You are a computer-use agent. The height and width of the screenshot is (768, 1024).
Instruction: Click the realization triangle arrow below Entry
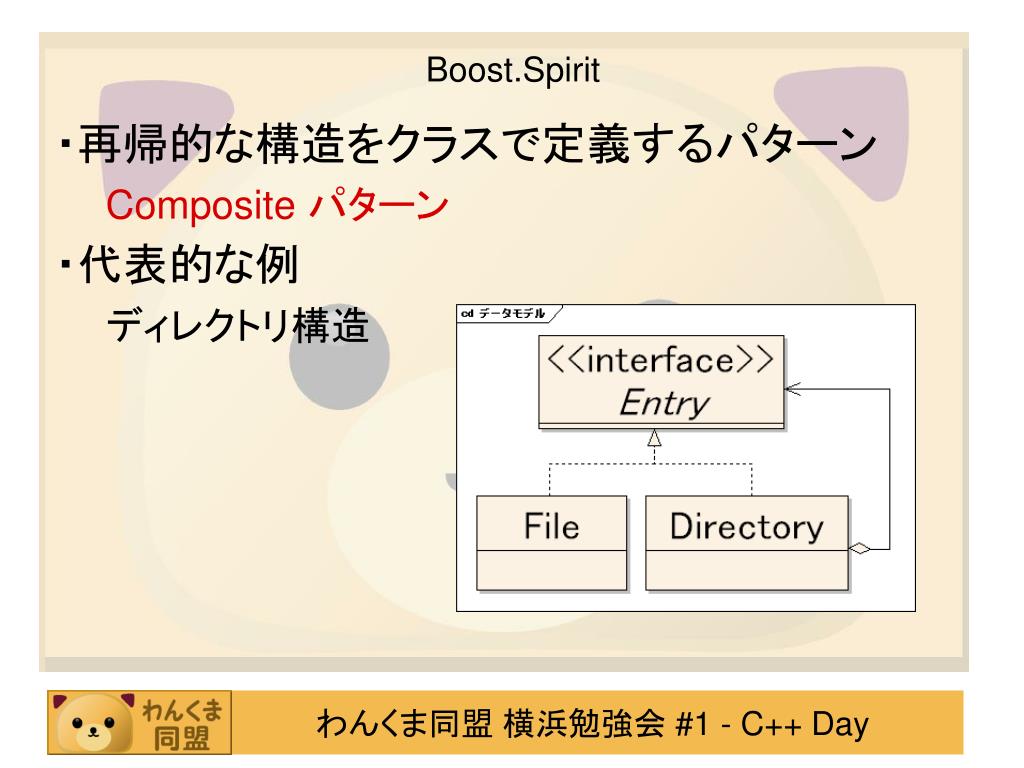click(654, 438)
